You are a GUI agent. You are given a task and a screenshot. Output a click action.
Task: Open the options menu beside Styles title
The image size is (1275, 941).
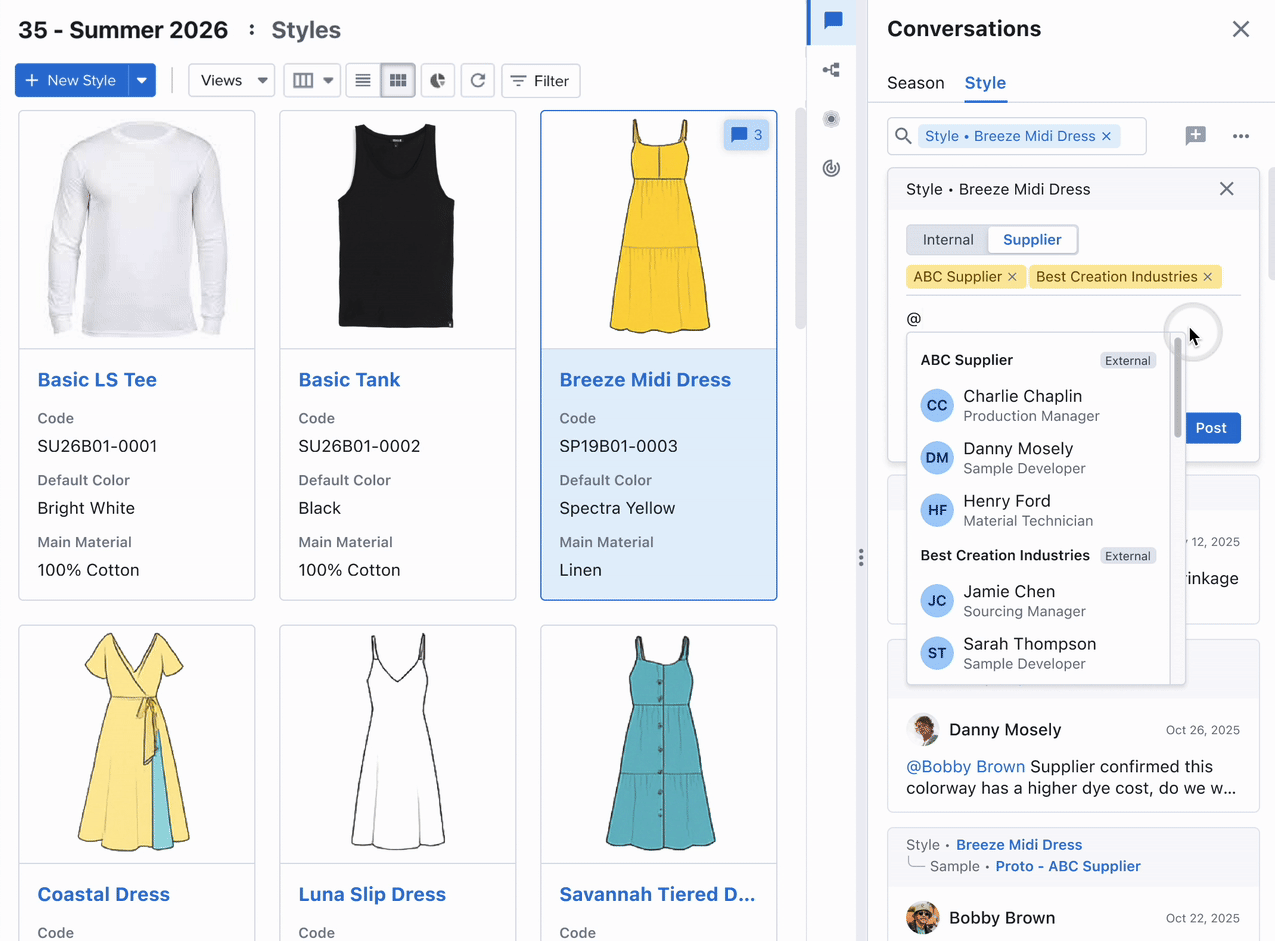pos(251,30)
